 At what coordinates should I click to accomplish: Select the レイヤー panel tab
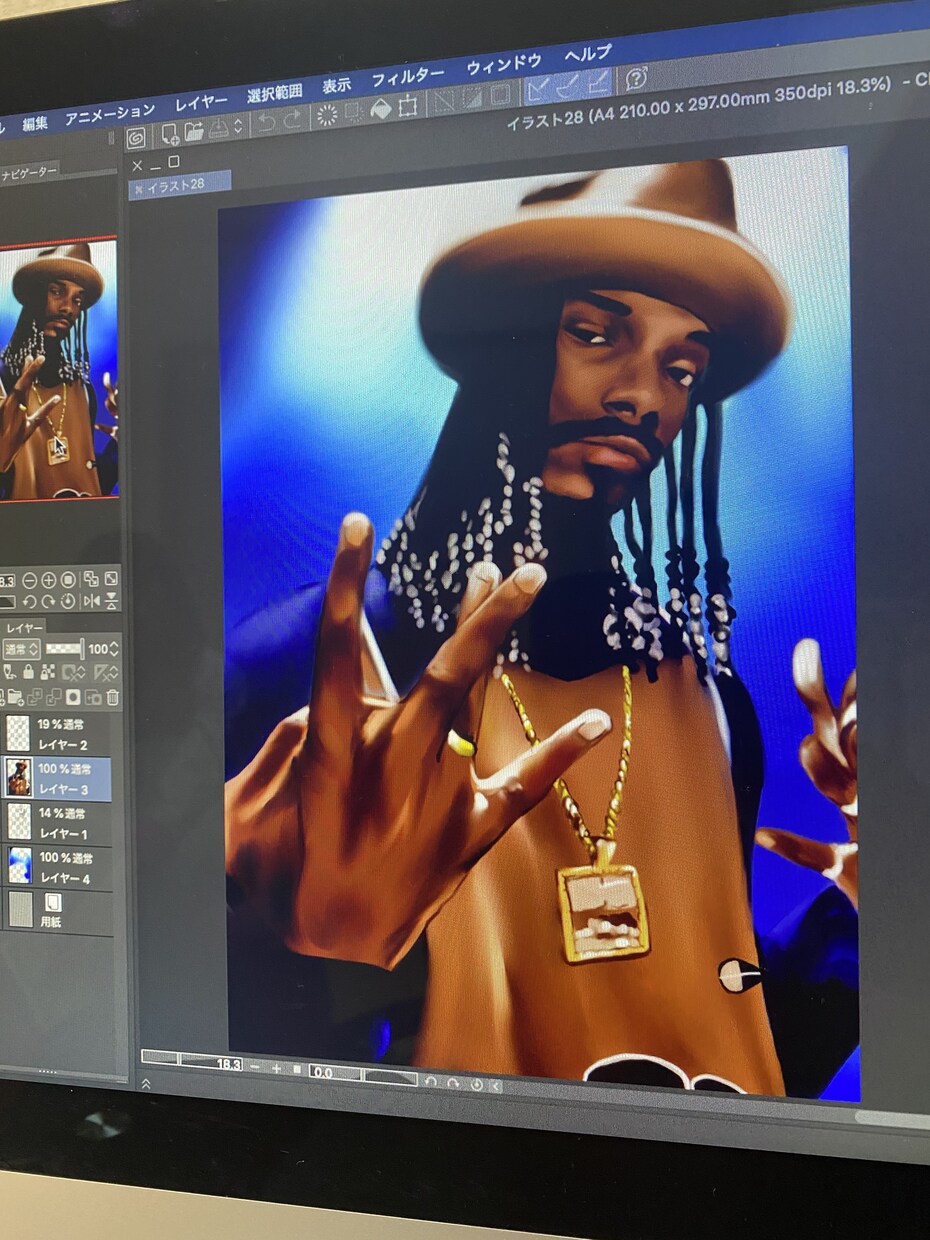(x=22, y=628)
